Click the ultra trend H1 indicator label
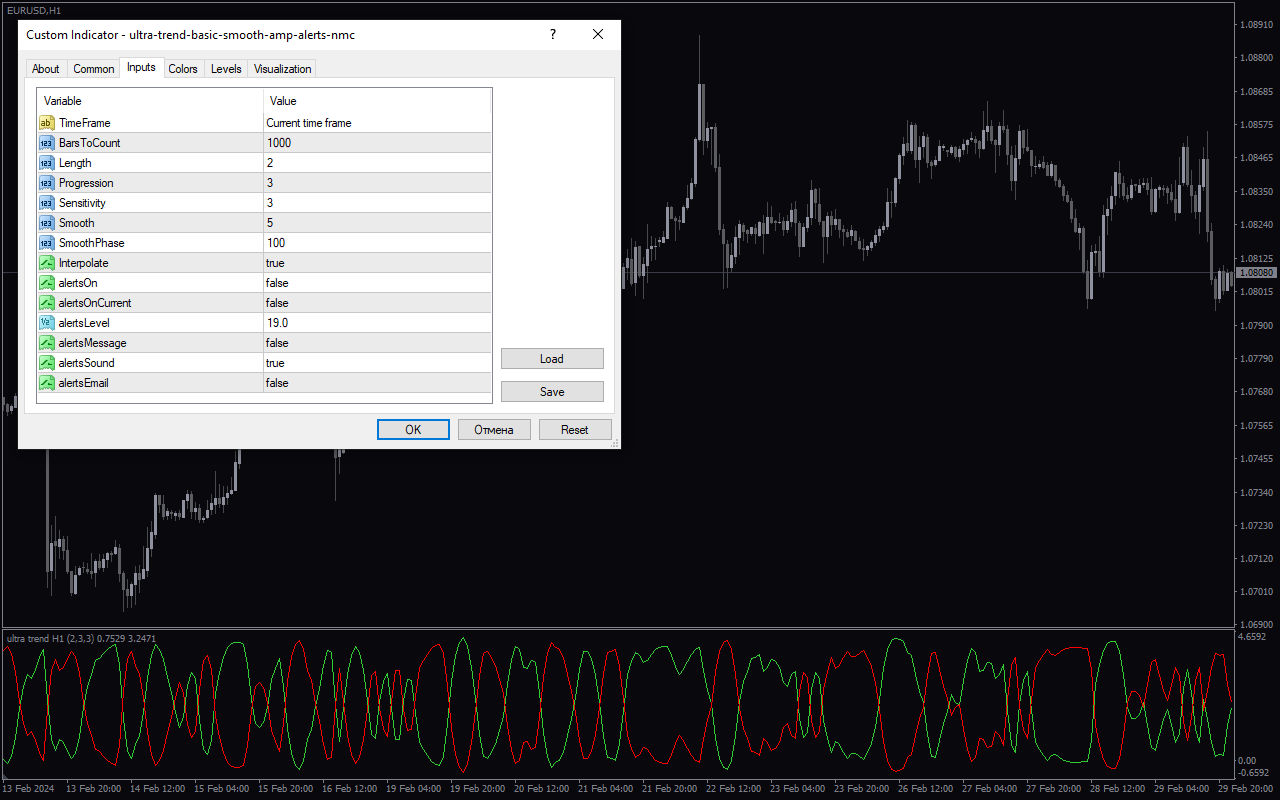 pyautogui.click(x=81, y=638)
